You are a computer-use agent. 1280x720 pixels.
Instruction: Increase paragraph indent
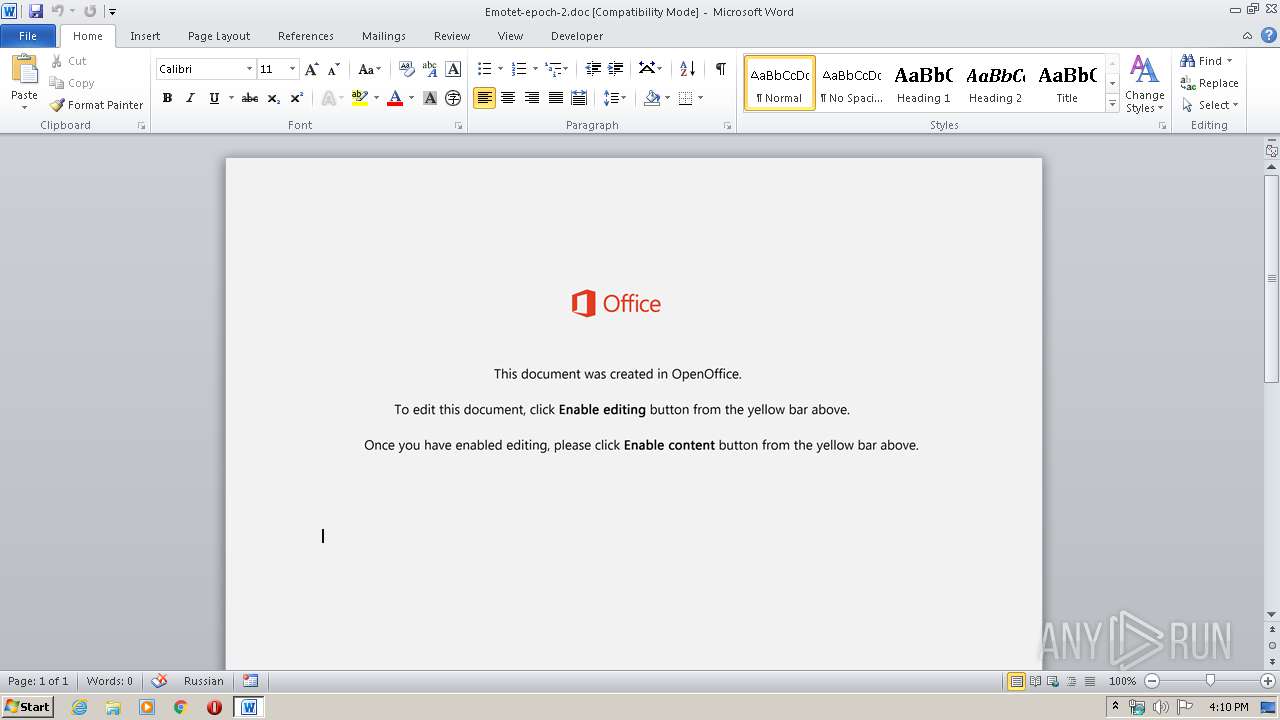616,69
